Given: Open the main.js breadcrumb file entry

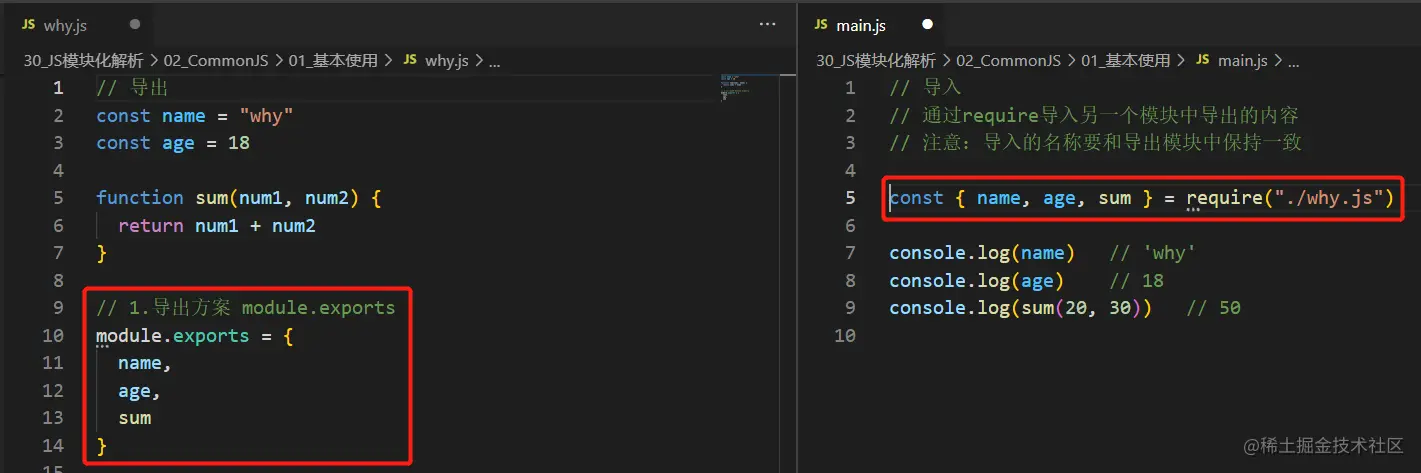Looking at the screenshot, I should coord(1243,60).
